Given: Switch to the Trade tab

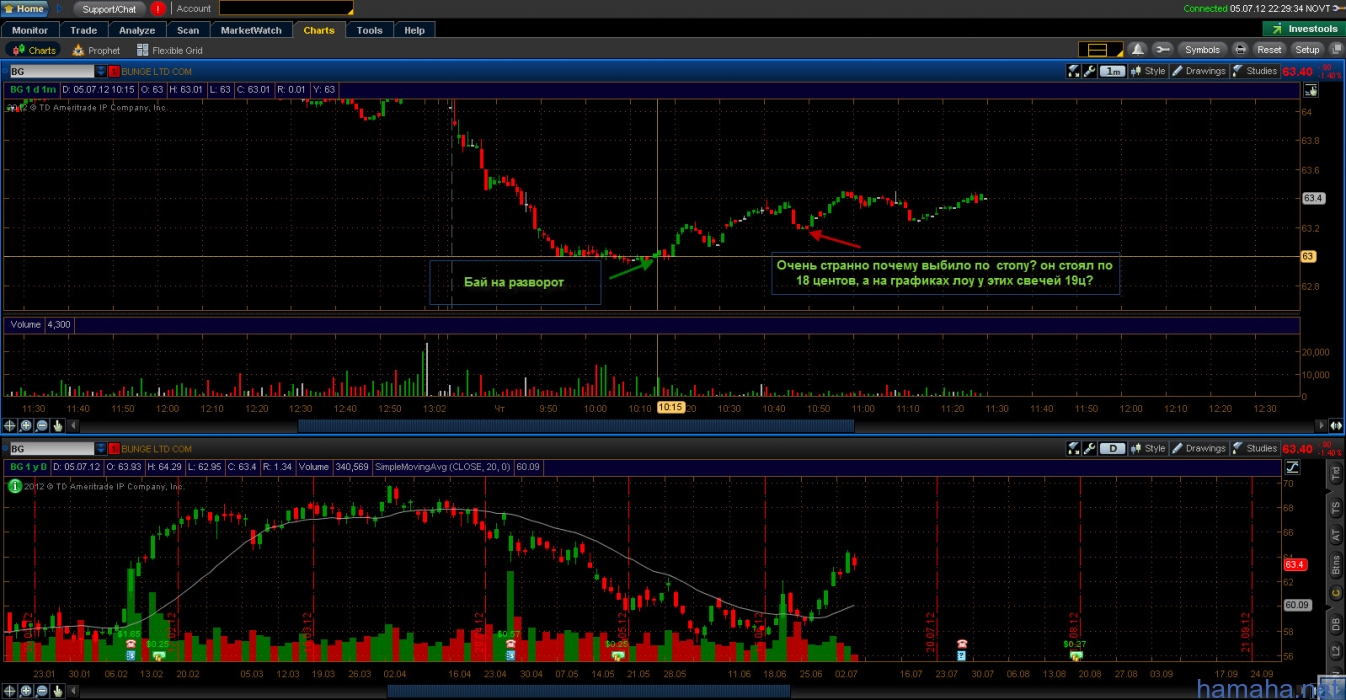Looking at the screenshot, I should 84,30.
